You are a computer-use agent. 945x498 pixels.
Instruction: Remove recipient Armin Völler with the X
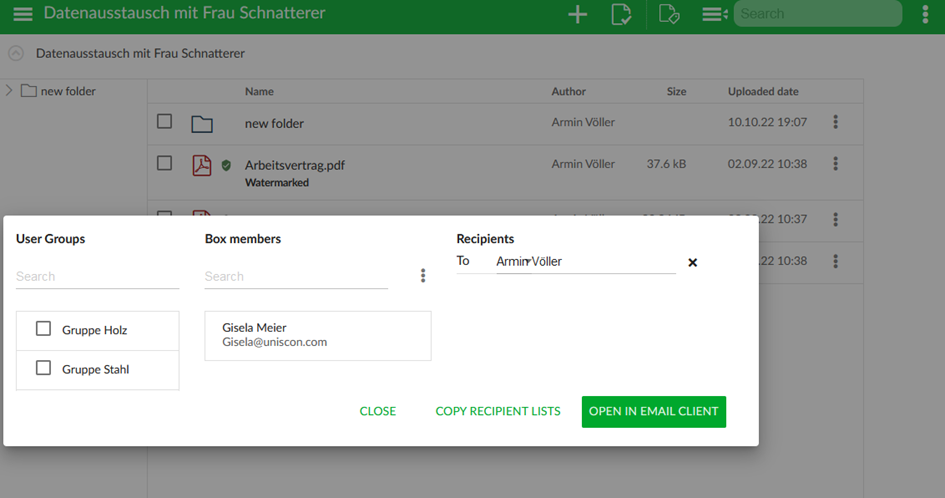pyautogui.click(x=692, y=262)
